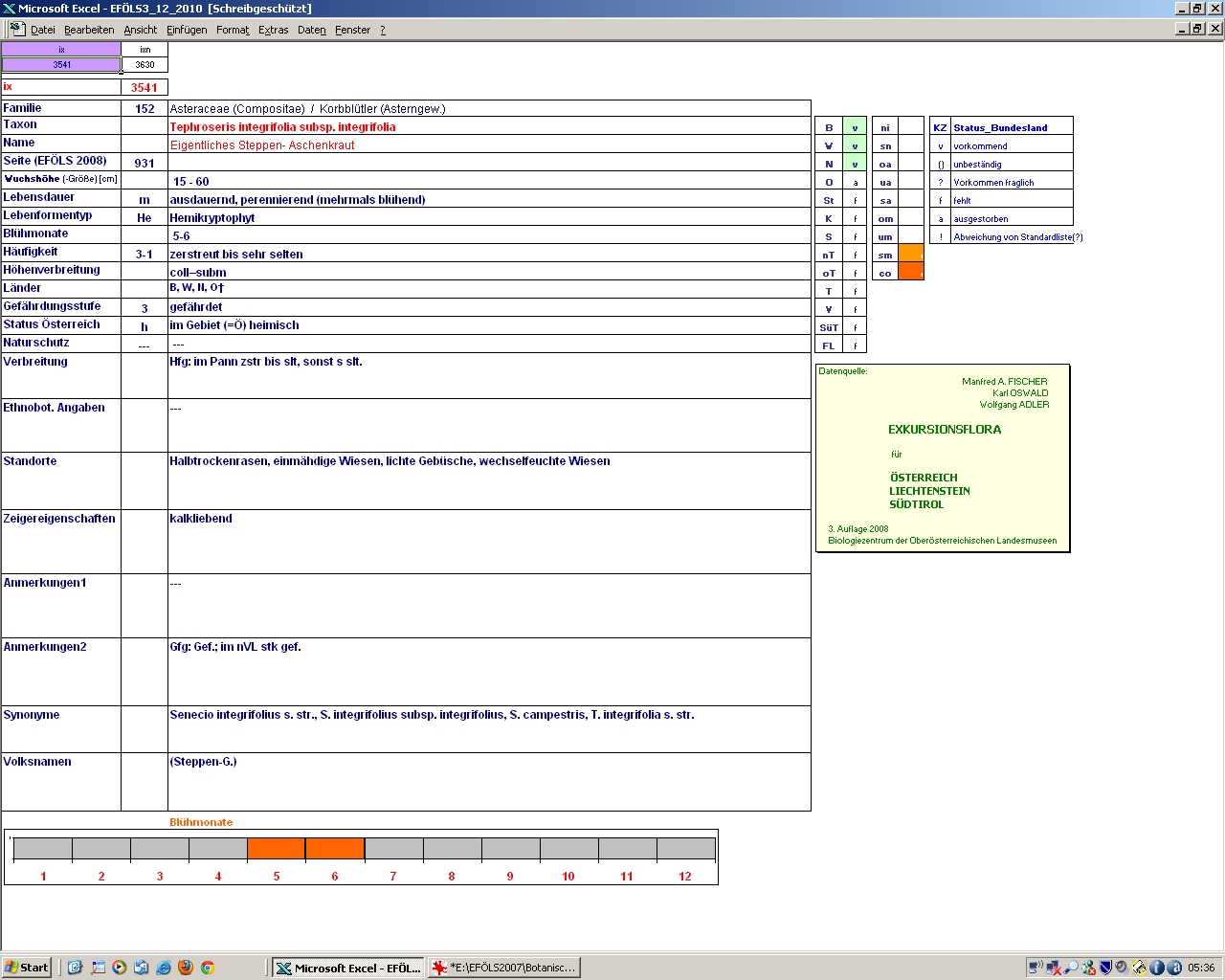Click the disconnected network tray icon with red X
The width and height of the screenshot is (1225, 980).
pyautogui.click(x=1054, y=968)
